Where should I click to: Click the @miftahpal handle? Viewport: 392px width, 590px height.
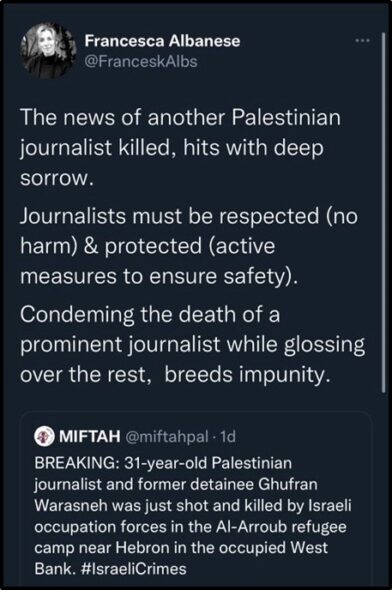point(166,437)
